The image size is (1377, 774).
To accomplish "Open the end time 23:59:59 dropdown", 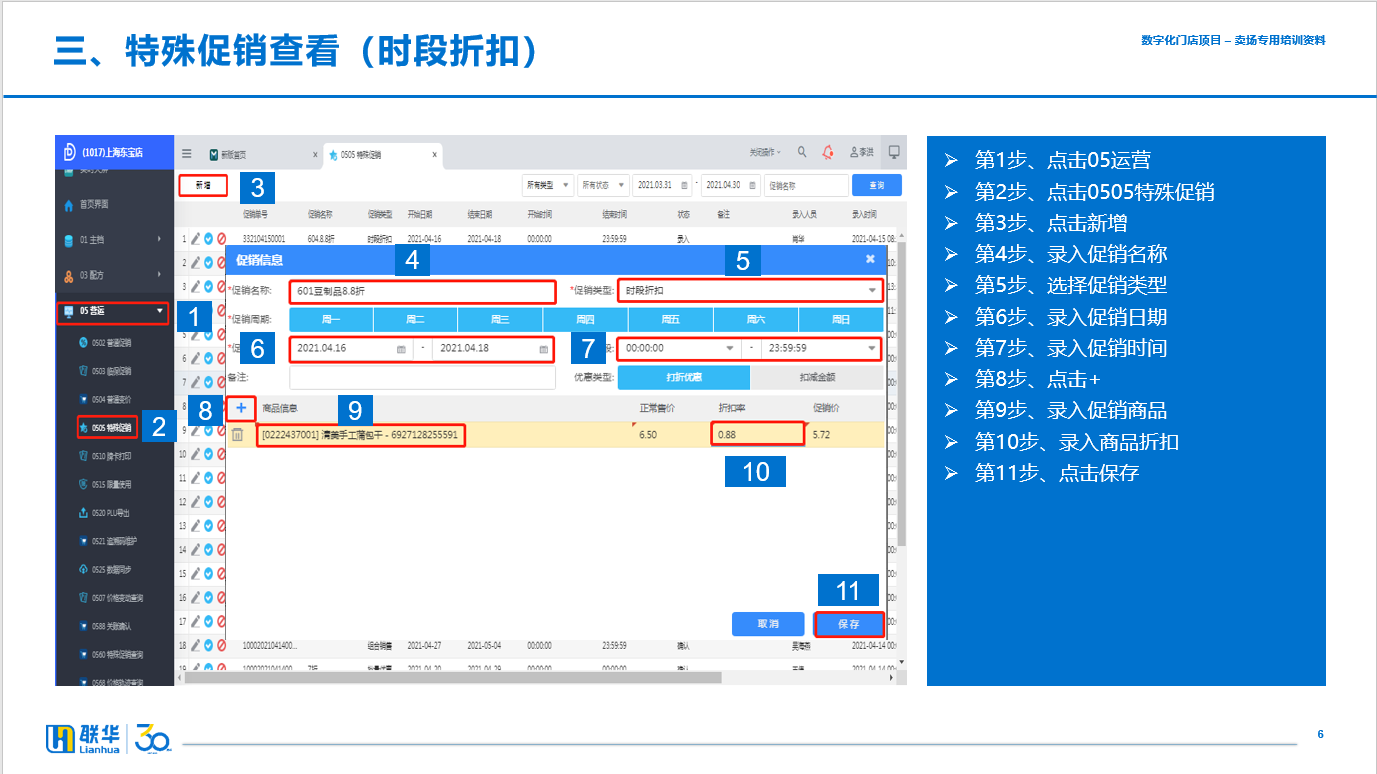I will pyautogui.click(x=822, y=349).
